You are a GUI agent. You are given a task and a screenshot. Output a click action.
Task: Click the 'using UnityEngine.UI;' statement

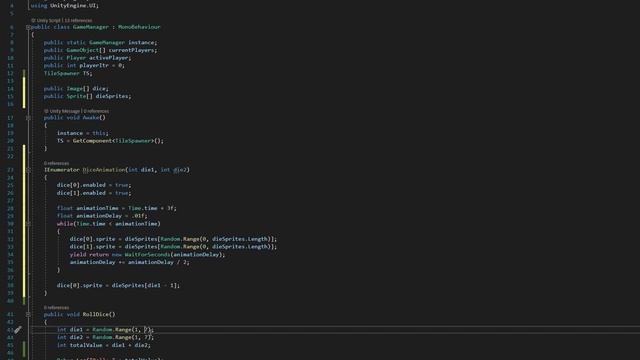65,6
